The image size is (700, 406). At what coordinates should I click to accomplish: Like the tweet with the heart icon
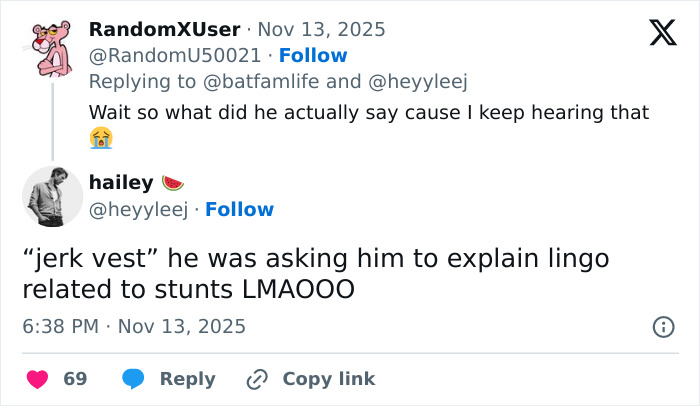[x=38, y=379]
